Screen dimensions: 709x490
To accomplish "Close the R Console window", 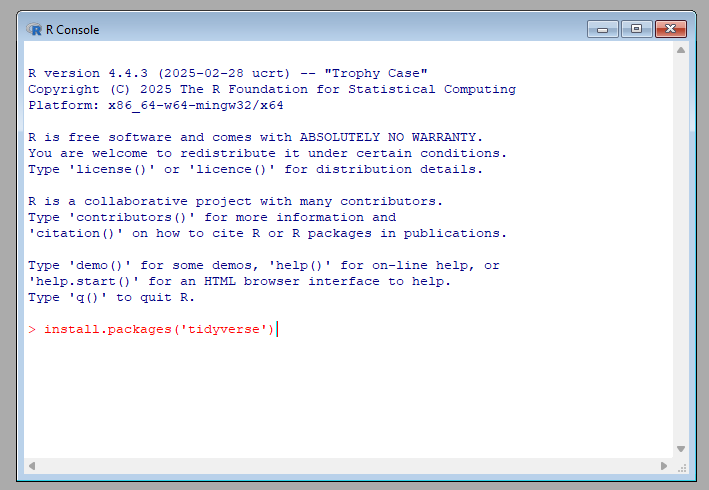I will pyautogui.click(x=670, y=29).
